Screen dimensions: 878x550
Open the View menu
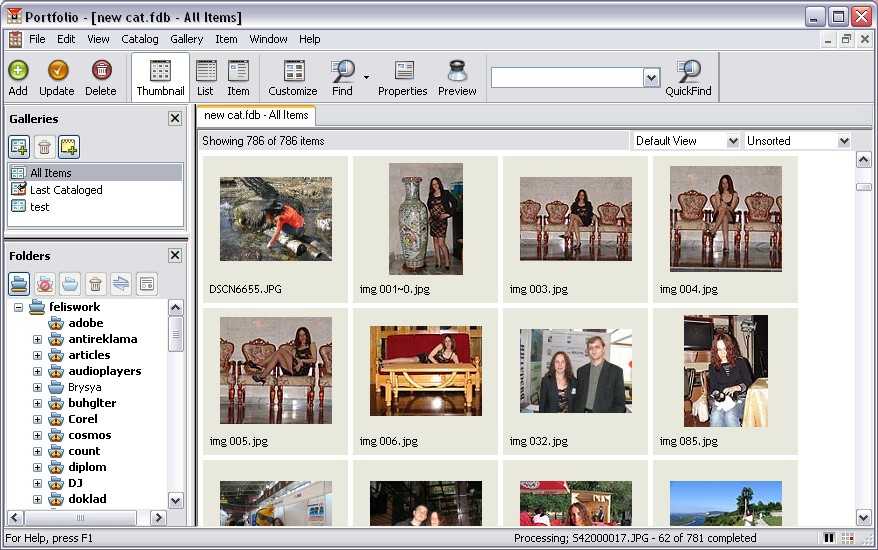98,39
